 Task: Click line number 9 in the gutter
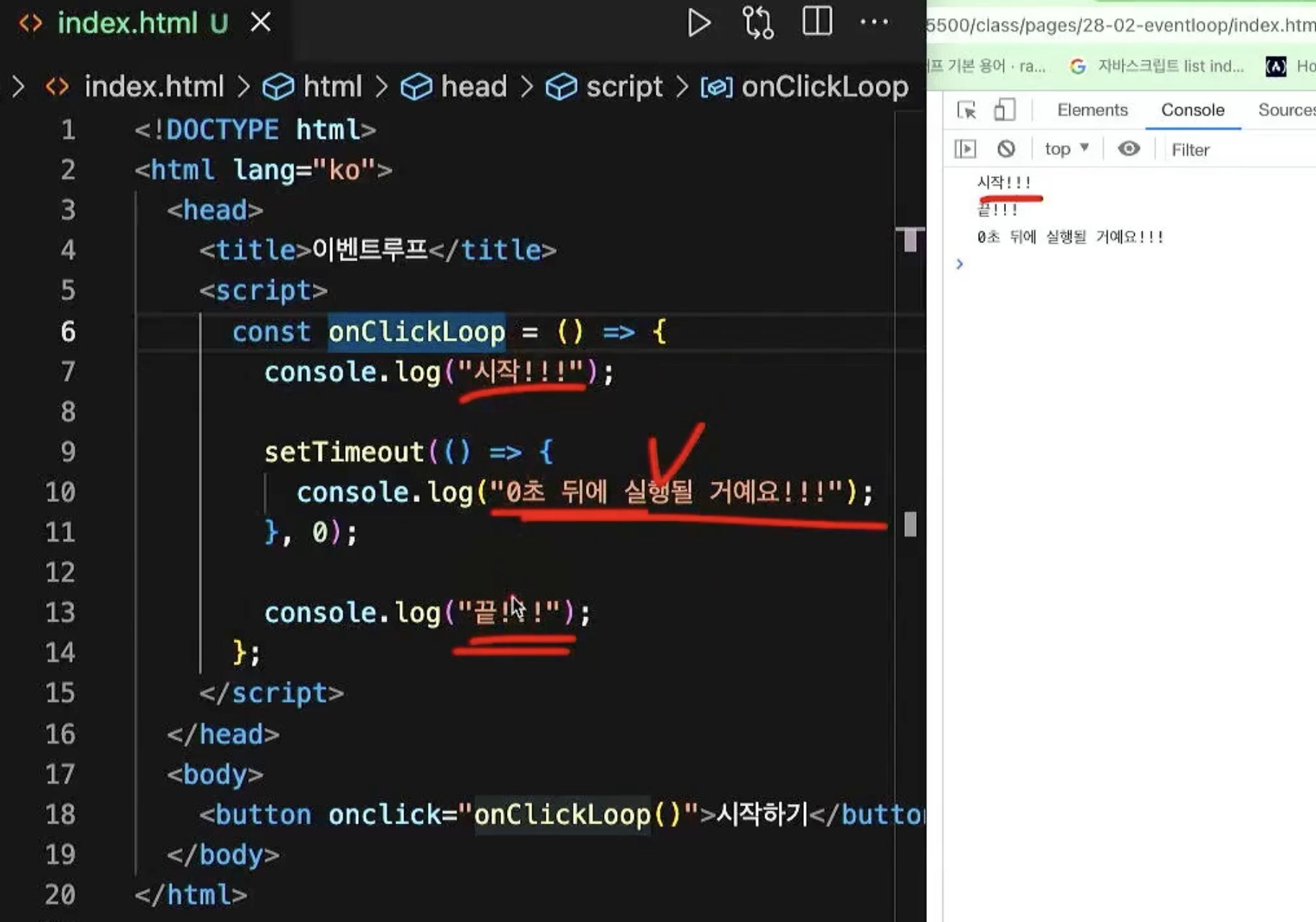pyautogui.click(x=68, y=452)
